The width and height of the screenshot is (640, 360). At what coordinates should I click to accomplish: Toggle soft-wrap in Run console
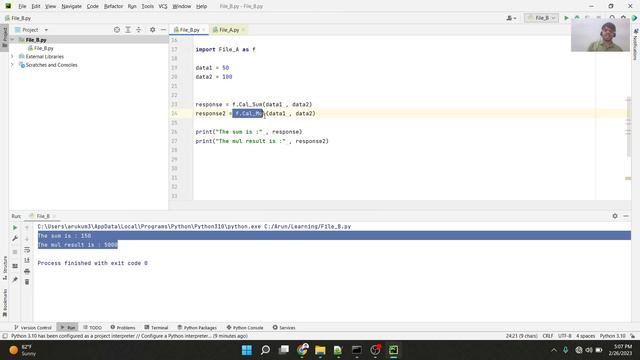pos(27,249)
